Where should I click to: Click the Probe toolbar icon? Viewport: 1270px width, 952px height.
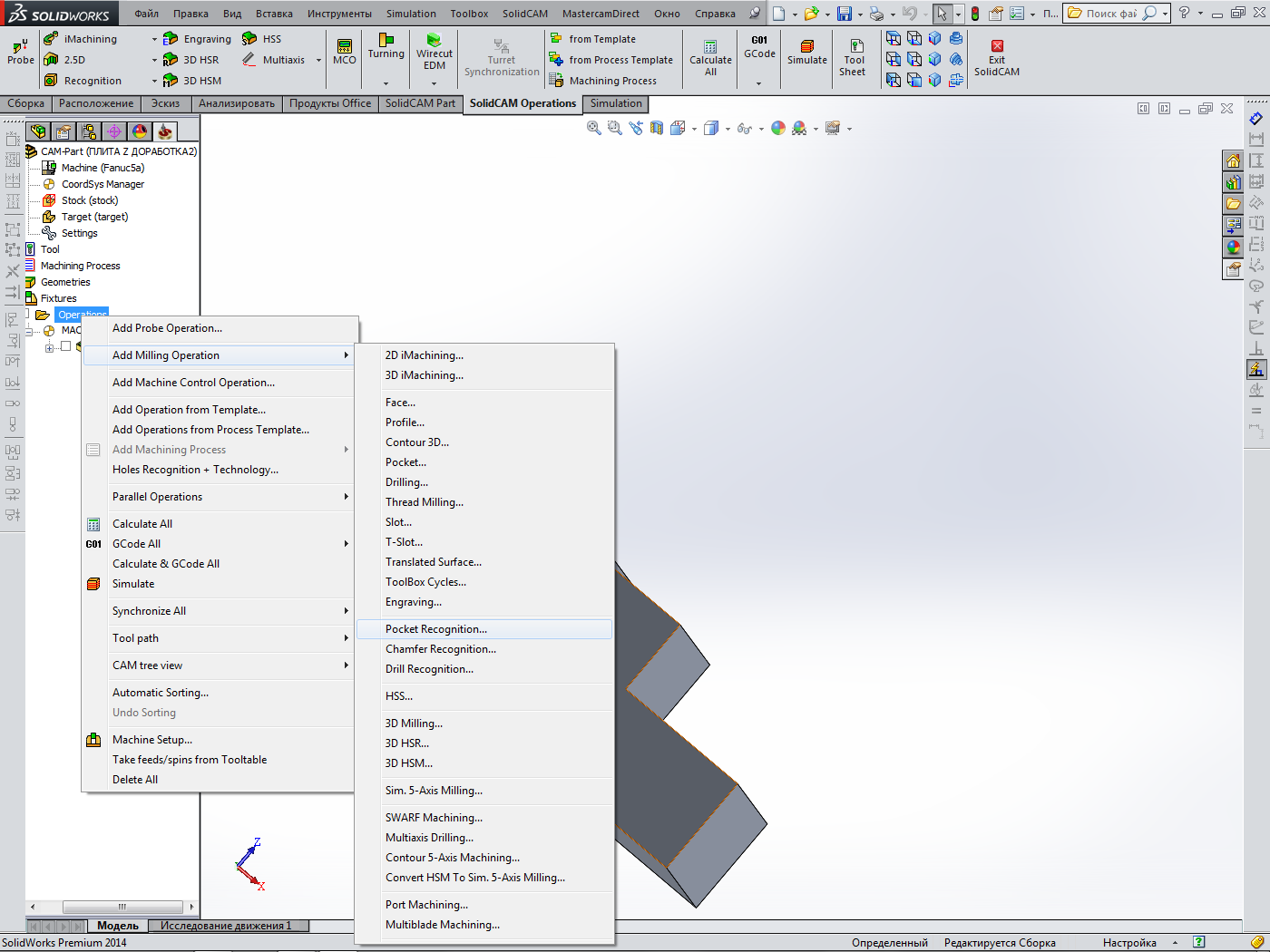point(20,53)
